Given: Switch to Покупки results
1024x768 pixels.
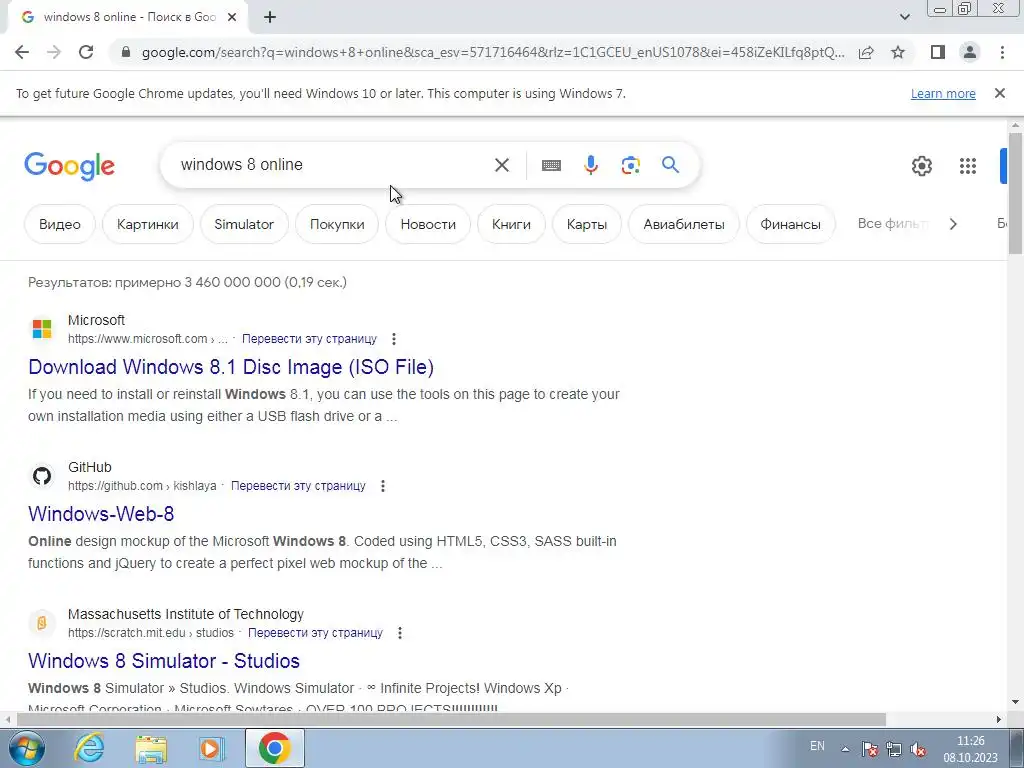Looking at the screenshot, I should 337,224.
